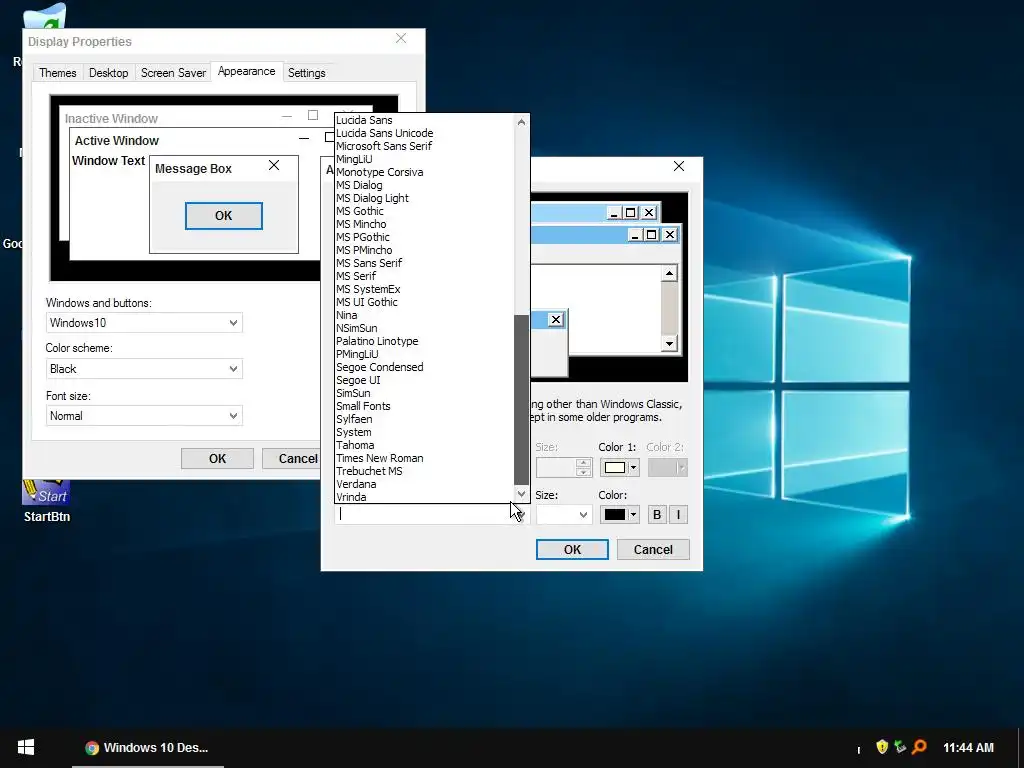
Task: Click the font list scroll up arrow
Action: coord(521,122)
